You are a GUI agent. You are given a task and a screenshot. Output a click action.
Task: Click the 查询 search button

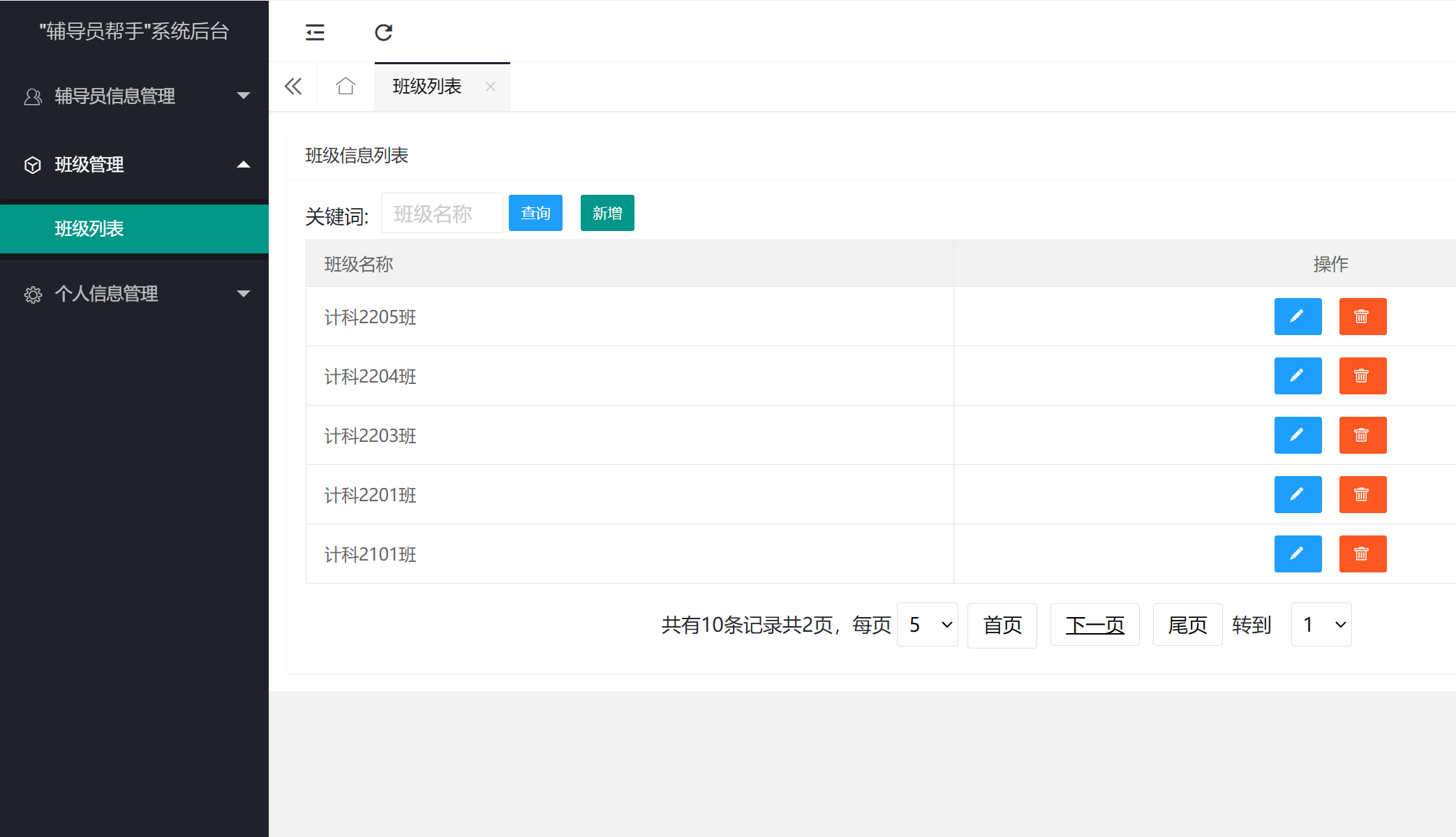click(535, 213)
